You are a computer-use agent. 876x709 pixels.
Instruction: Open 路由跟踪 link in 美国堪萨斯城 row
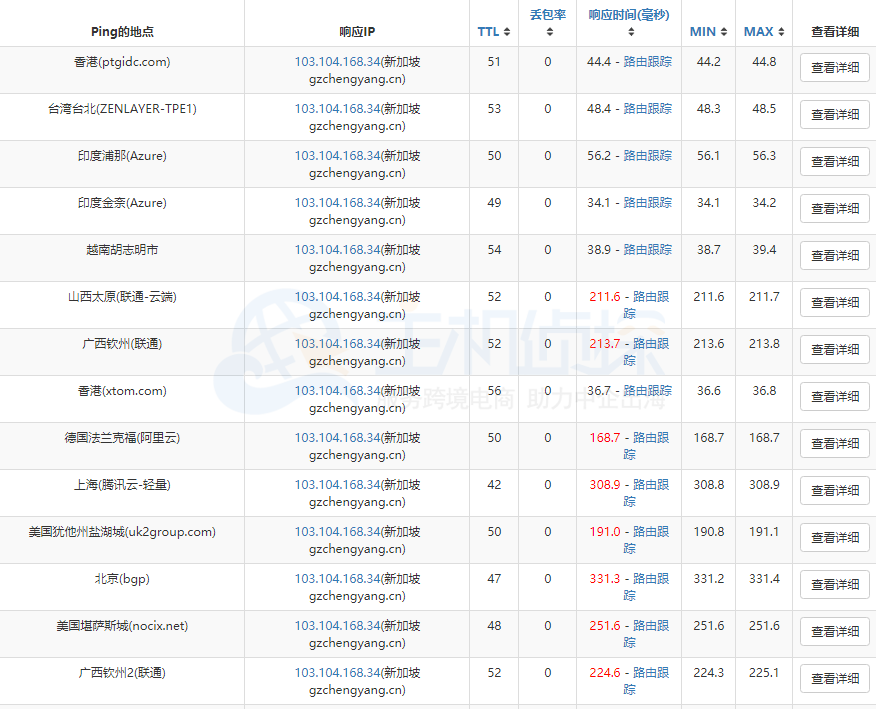(x=651, y=625)
